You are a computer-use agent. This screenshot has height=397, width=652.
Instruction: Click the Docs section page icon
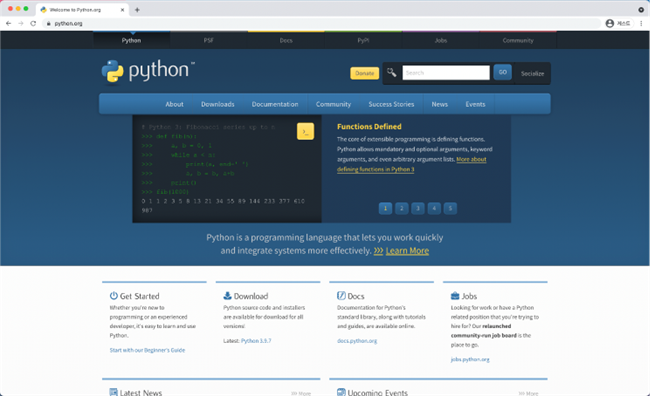341,296
